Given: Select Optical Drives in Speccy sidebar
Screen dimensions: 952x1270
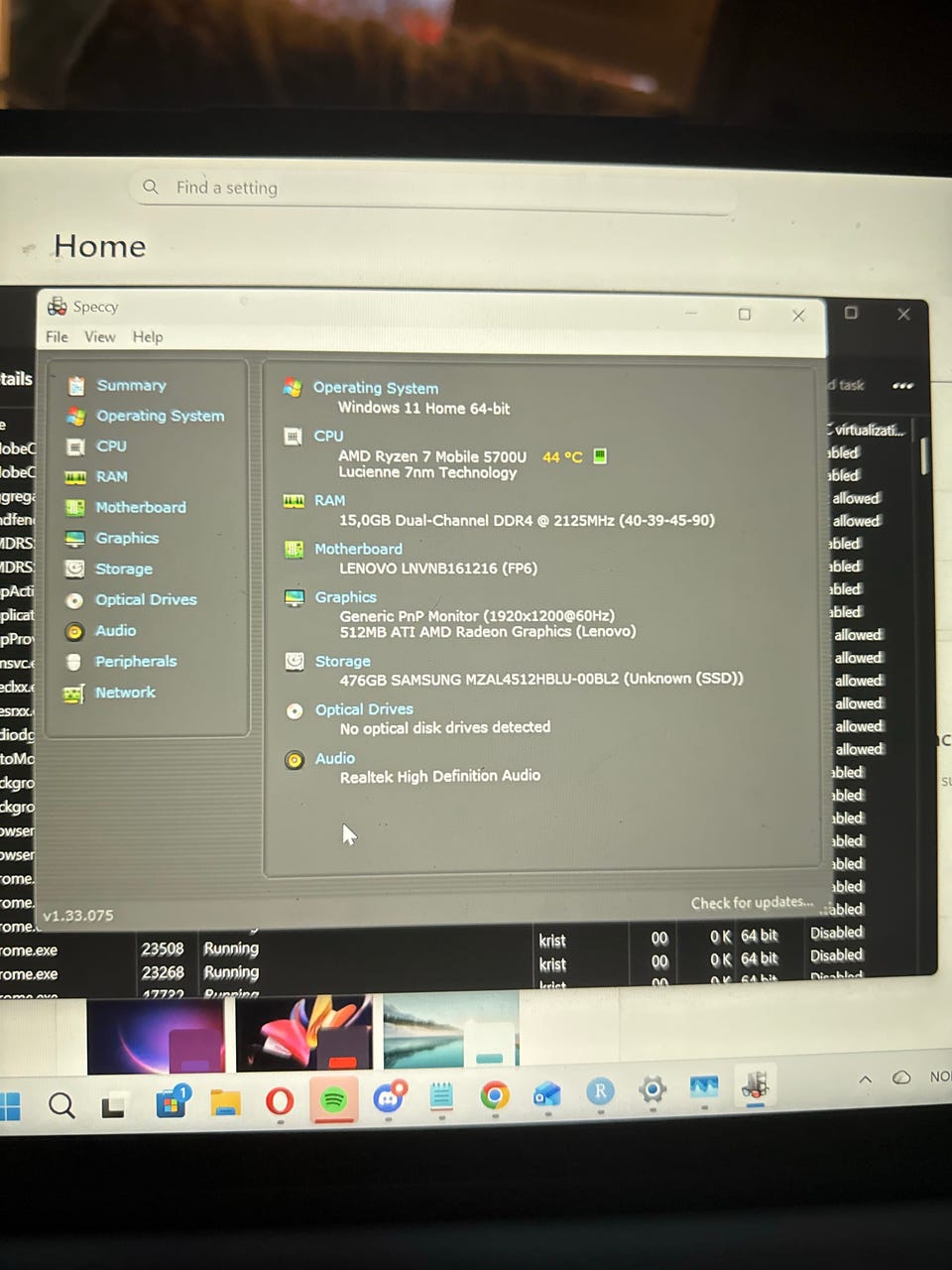Looking at the screenshot, I should 146,599.
